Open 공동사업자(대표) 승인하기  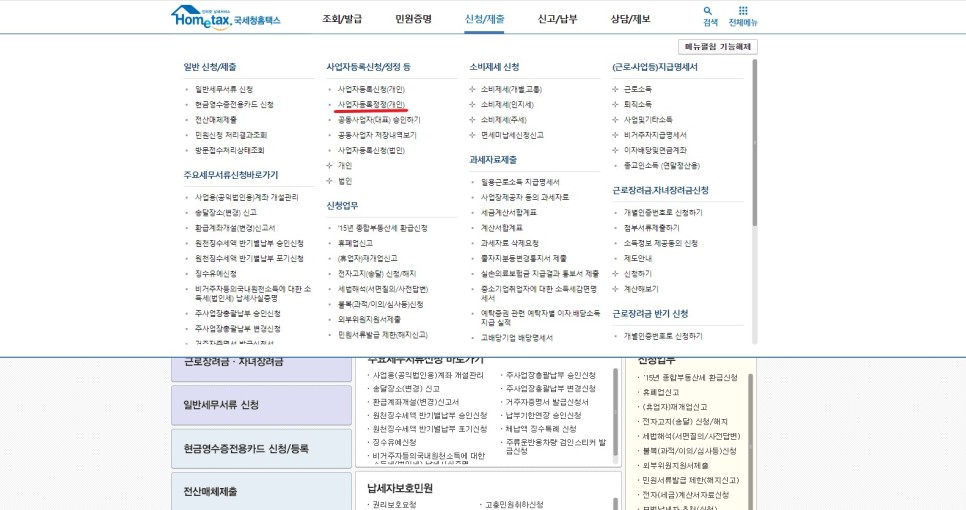(379, 120)
